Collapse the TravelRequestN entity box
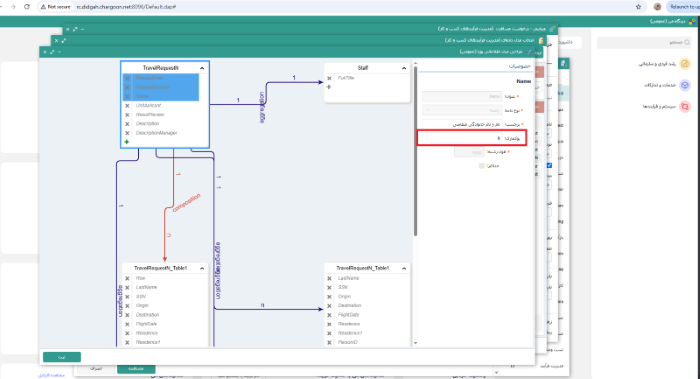The height and width of the screenshot is (379, 700). (202, 68)
